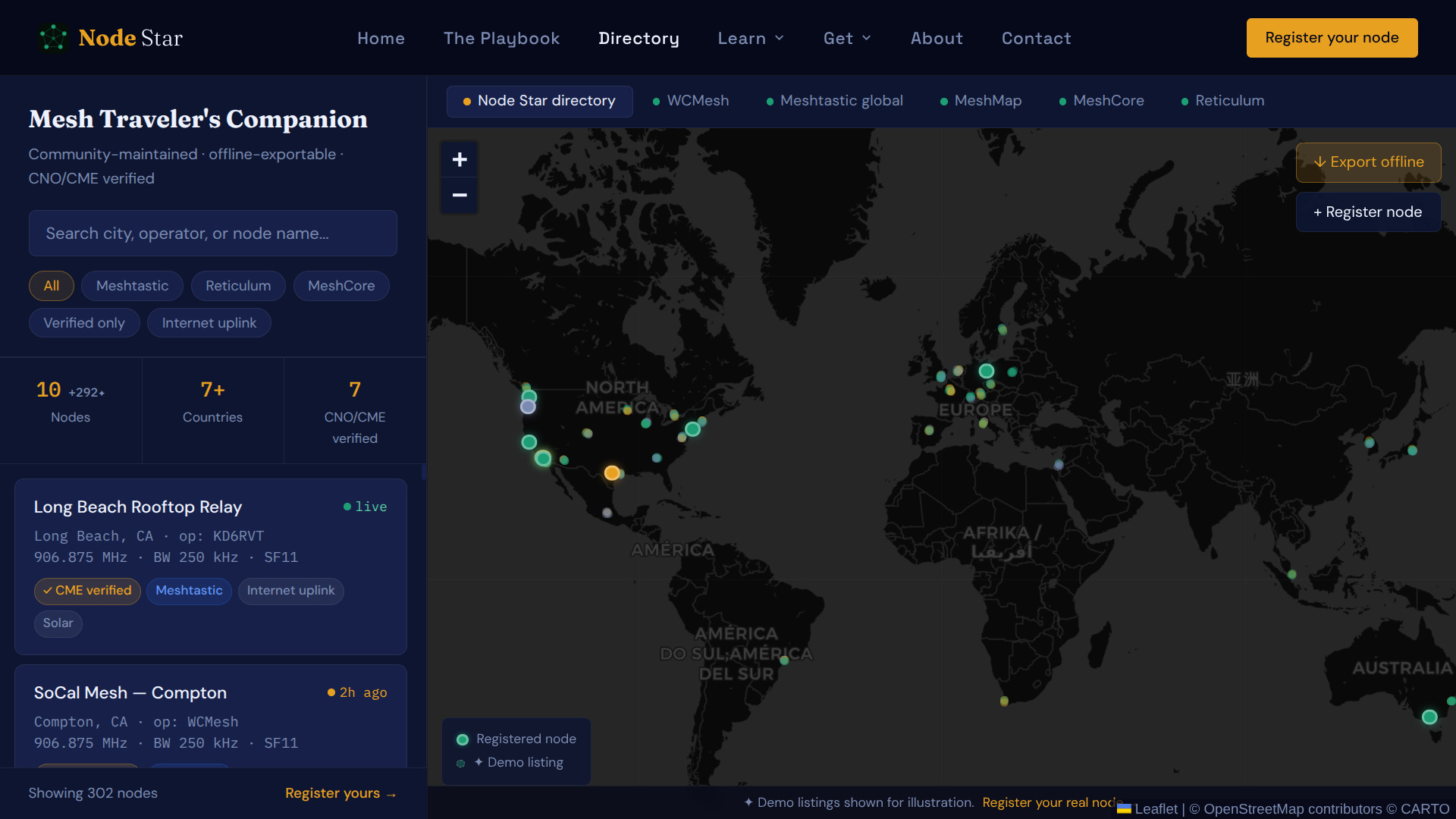Image resolution: width=1456 pixels, height=819 pixels.
Task: Select the All filter chip
Action: (x=52, y=286)
